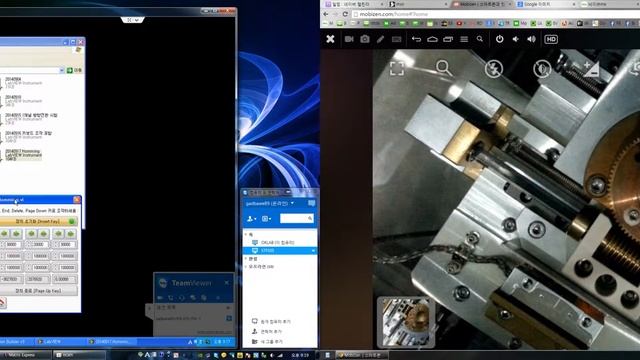Close the remote LabVIEW panel window
The image size is (640, 360).
pos(77,200)
